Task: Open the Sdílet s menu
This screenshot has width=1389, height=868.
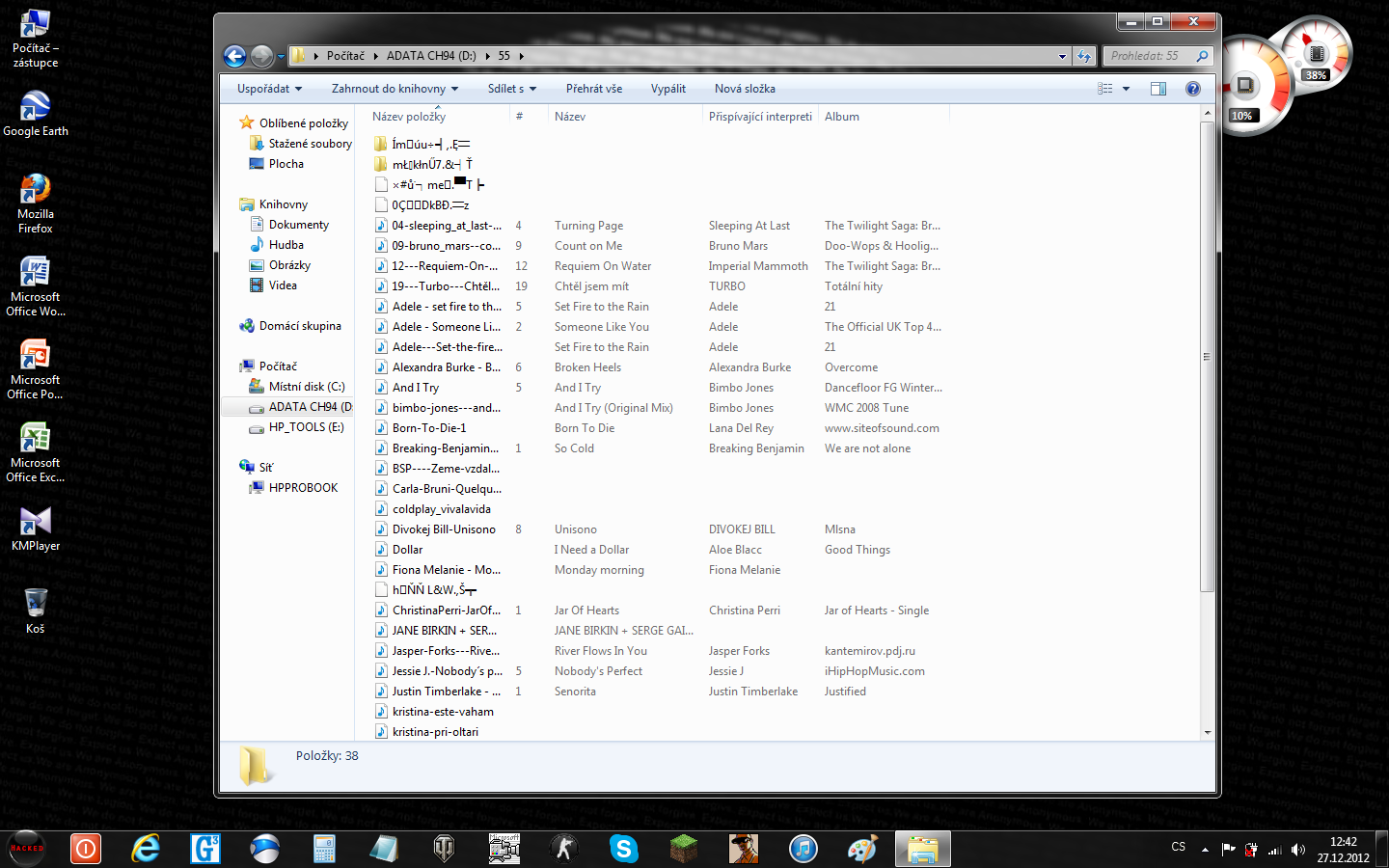Action: click(x=511, y=89)
